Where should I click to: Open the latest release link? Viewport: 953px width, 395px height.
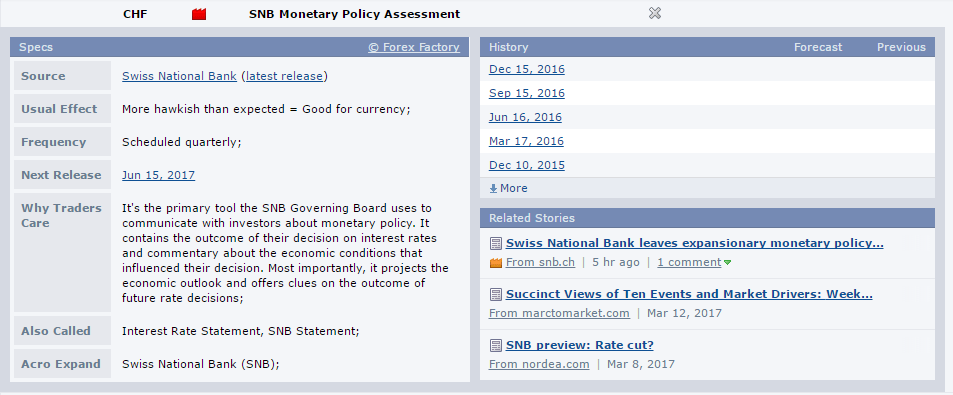pos(284,76)
